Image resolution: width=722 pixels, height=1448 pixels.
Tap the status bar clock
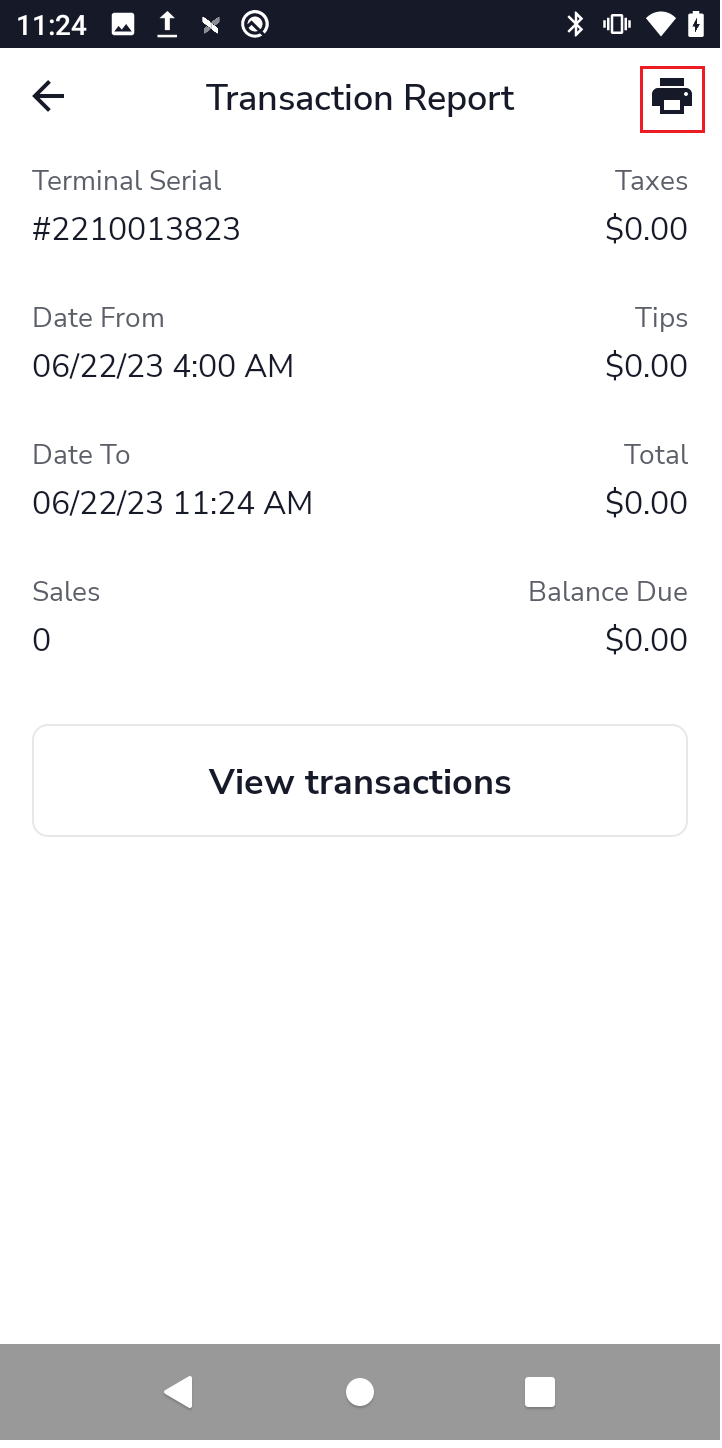tap(52, 24)
